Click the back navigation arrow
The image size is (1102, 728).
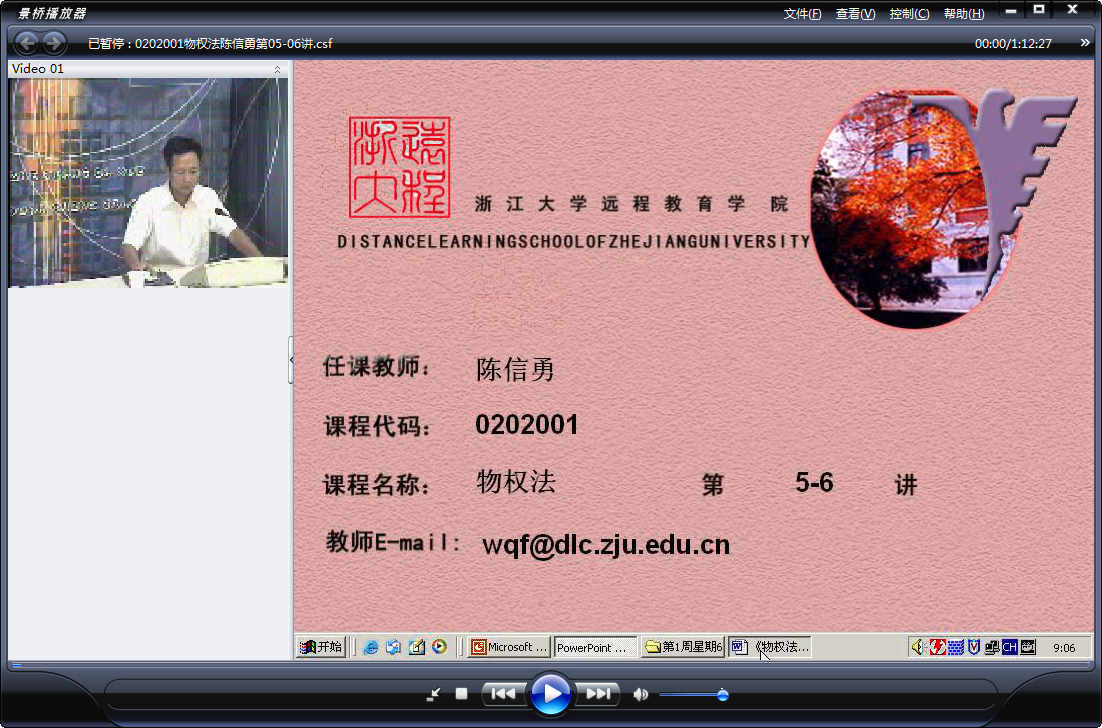(x=26, y=43)
